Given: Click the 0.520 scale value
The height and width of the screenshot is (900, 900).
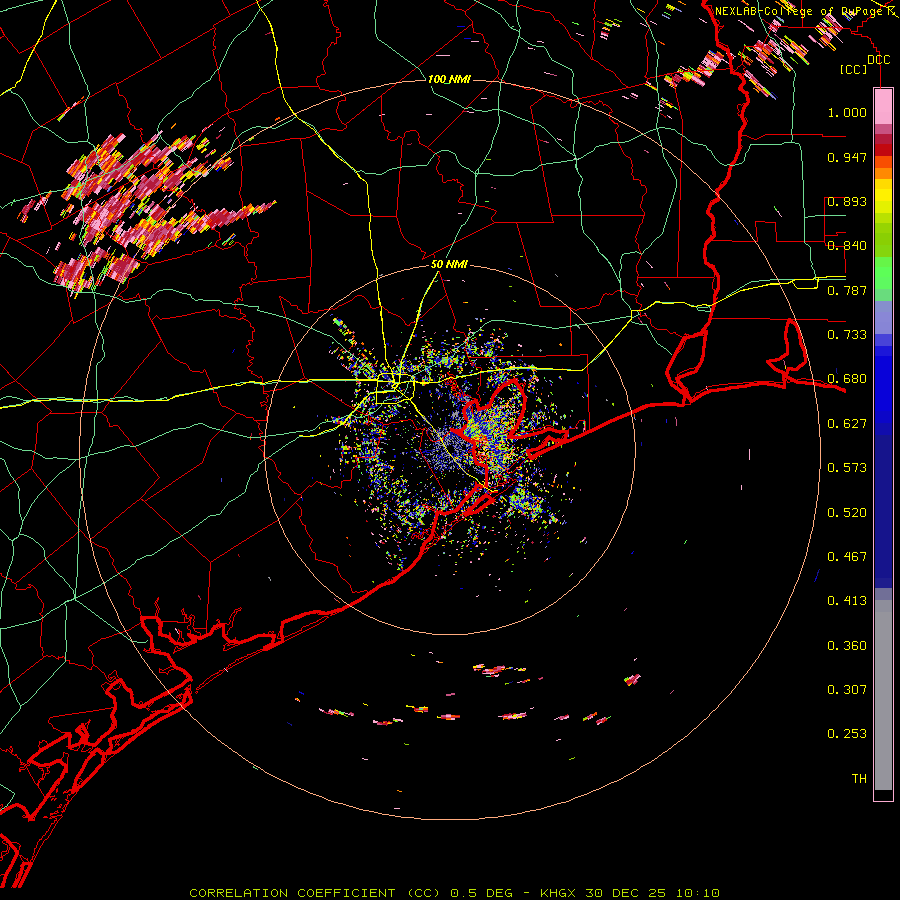Looking at the screenshot, I should point(847,513).
